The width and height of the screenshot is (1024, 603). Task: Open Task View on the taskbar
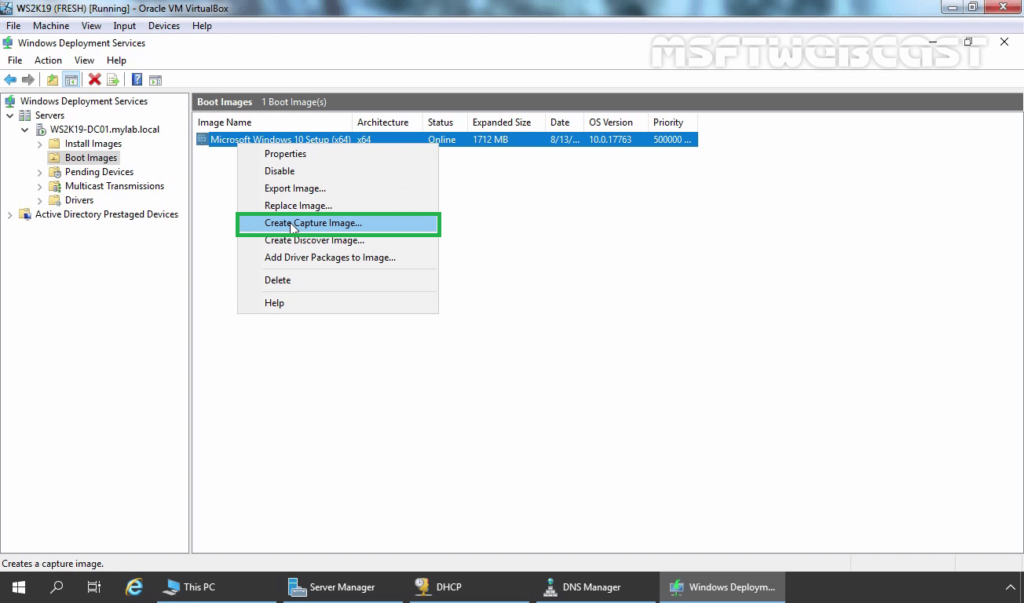tap(94, 587)
